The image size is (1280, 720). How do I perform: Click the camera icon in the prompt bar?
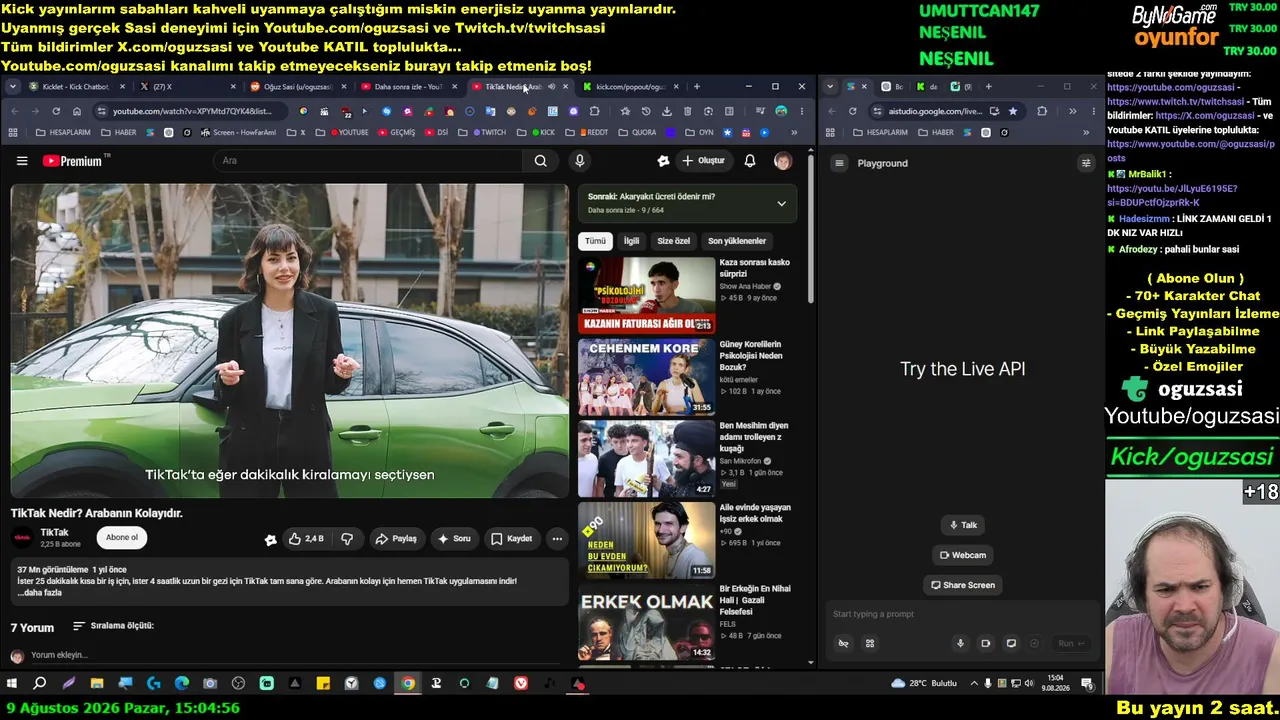click(985, 643)
